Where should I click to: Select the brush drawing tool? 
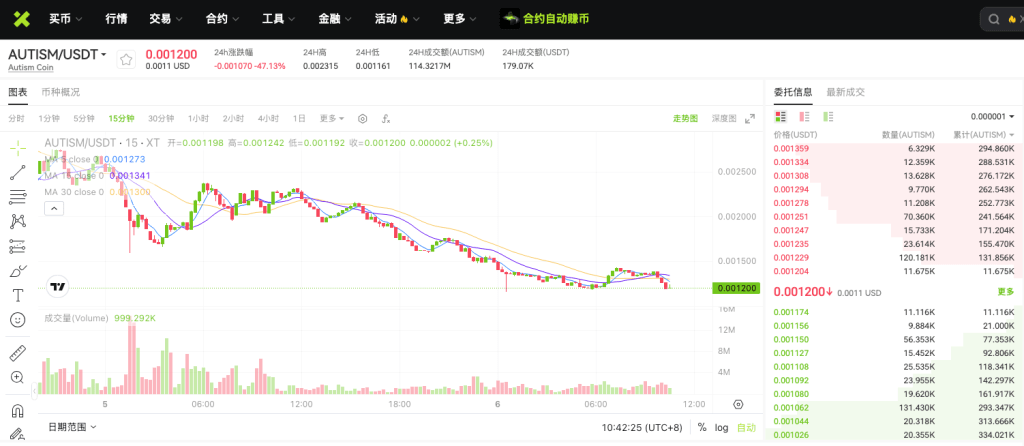tap(18, 271)
